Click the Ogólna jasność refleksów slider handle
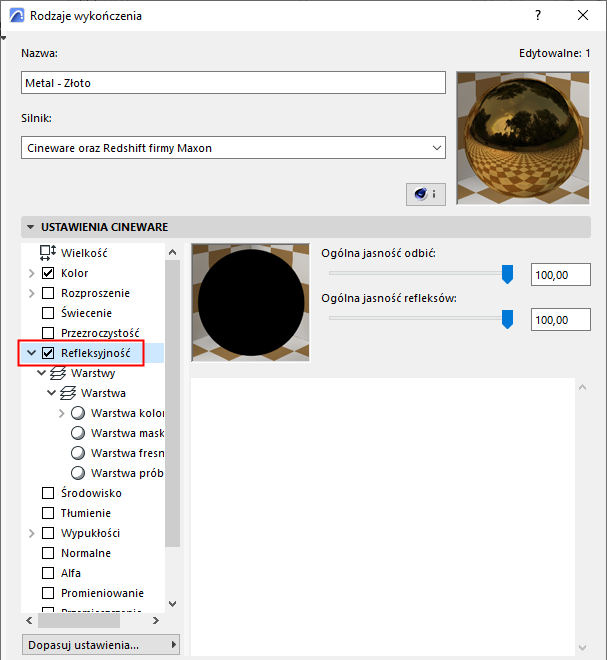This screenshot has height=660, width=607. point(507,319)
